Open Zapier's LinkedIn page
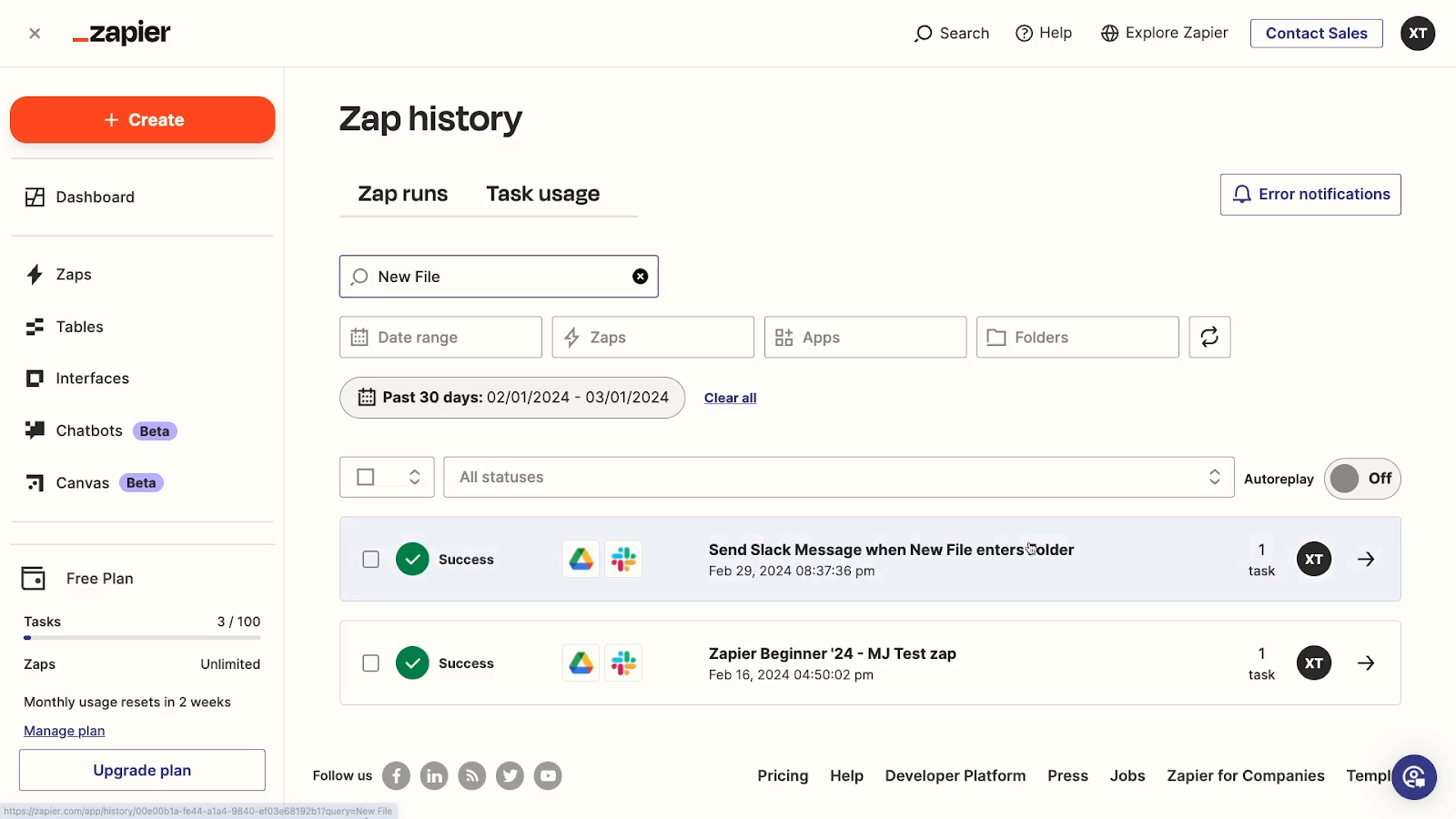The image size is (1456, 819). pos(434,776)
